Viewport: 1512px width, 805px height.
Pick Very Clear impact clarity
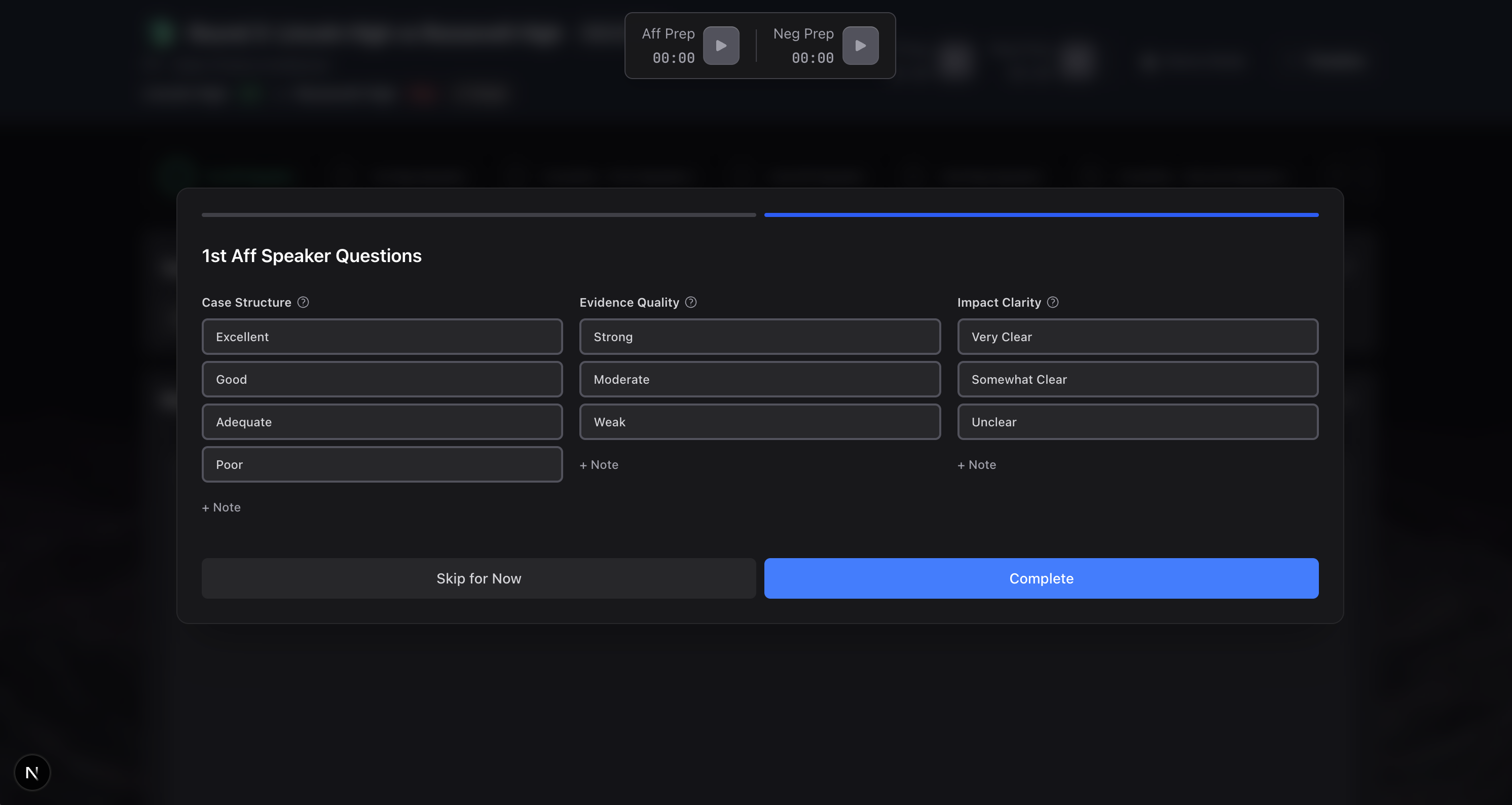pos(1137,337)
